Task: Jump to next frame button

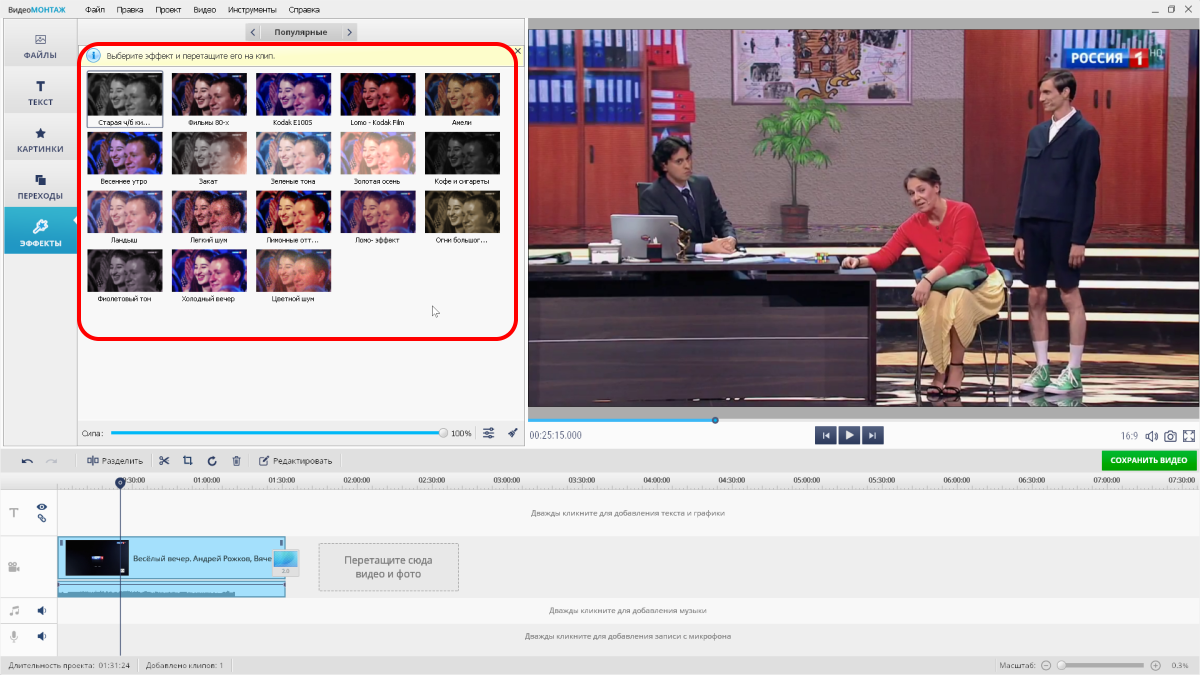Action: click(x=873, y=435)
